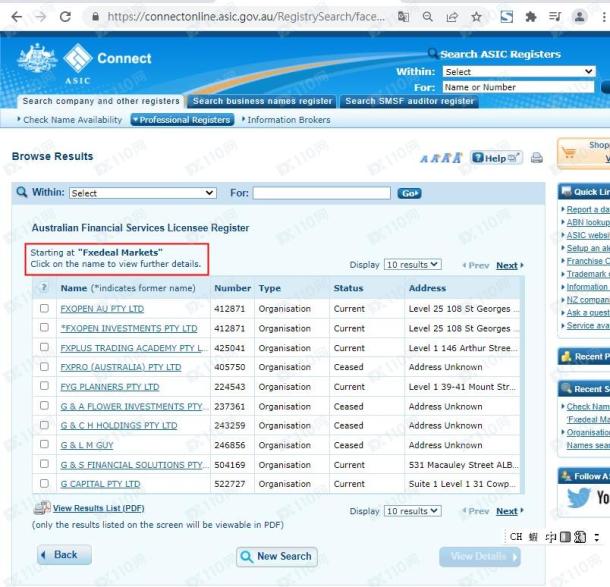610x587 pixels.
Task: Click the zoom magnifier icon in address bar
Action: (428, 17)
